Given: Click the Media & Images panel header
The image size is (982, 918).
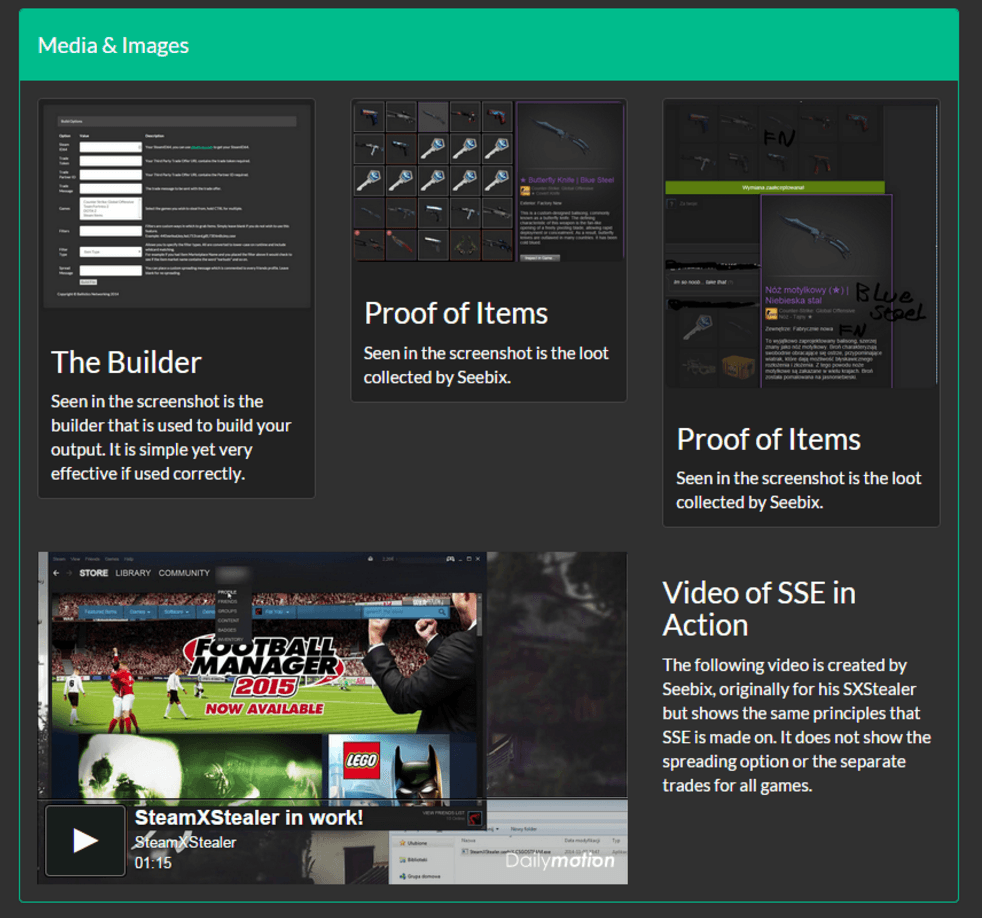Looking at the screenshot, I should click(489, 46).
